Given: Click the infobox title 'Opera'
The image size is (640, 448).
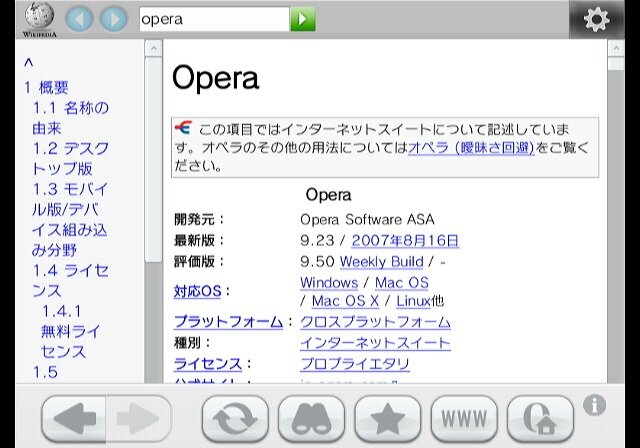Looking at the screenshot, I should [x=329, y=195].
